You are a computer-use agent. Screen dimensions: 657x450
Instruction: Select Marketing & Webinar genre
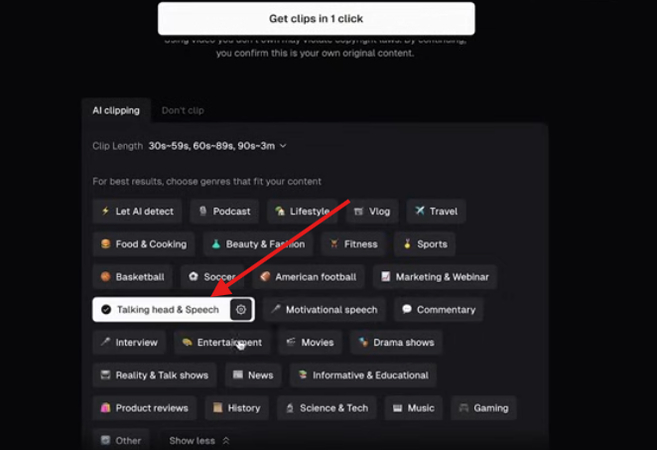(435, 277)
